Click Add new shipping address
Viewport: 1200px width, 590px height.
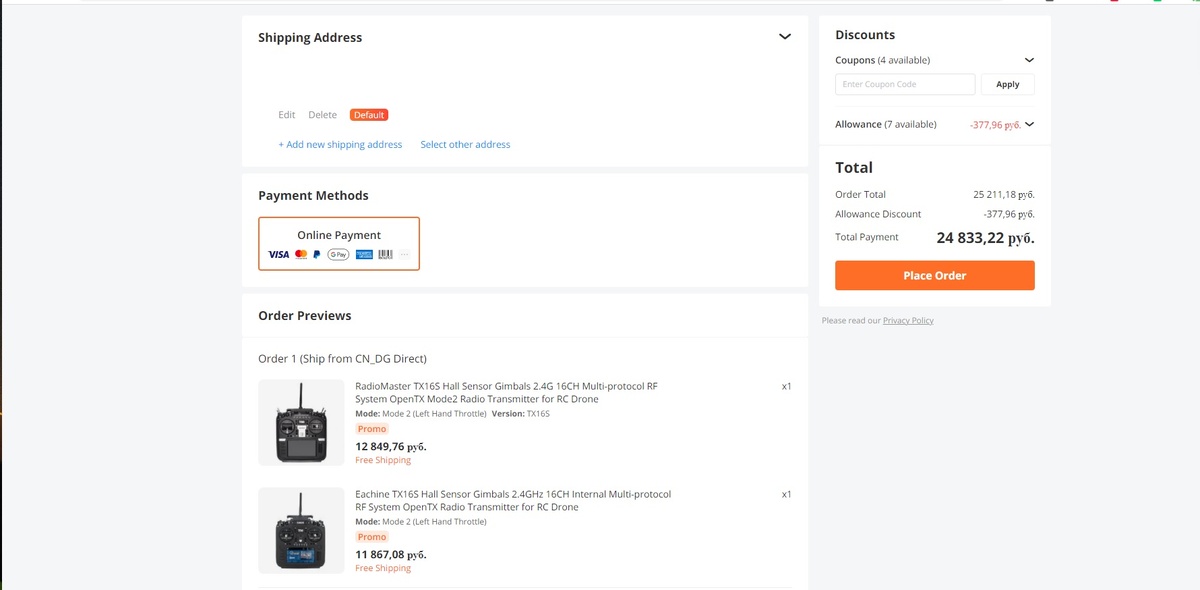click(340, 145)
